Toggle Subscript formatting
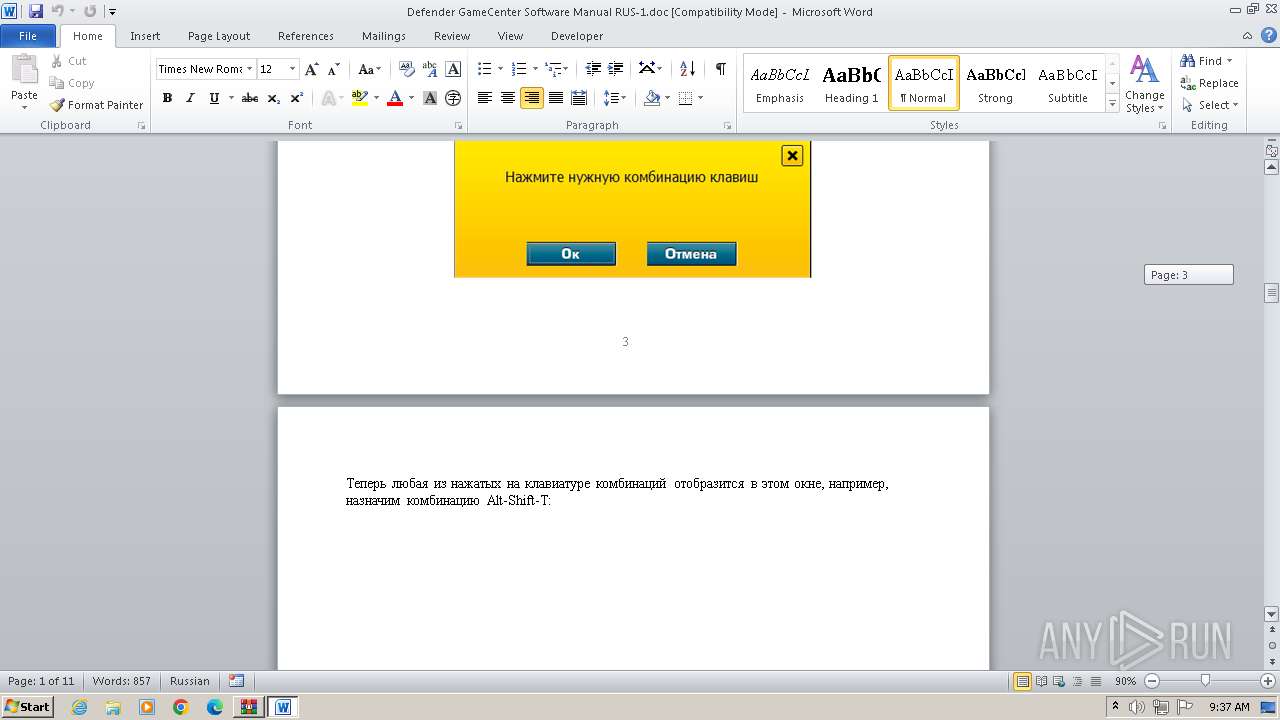This screenshot has width=1280, height=720. pyautogui.click(x=273, y=98)
